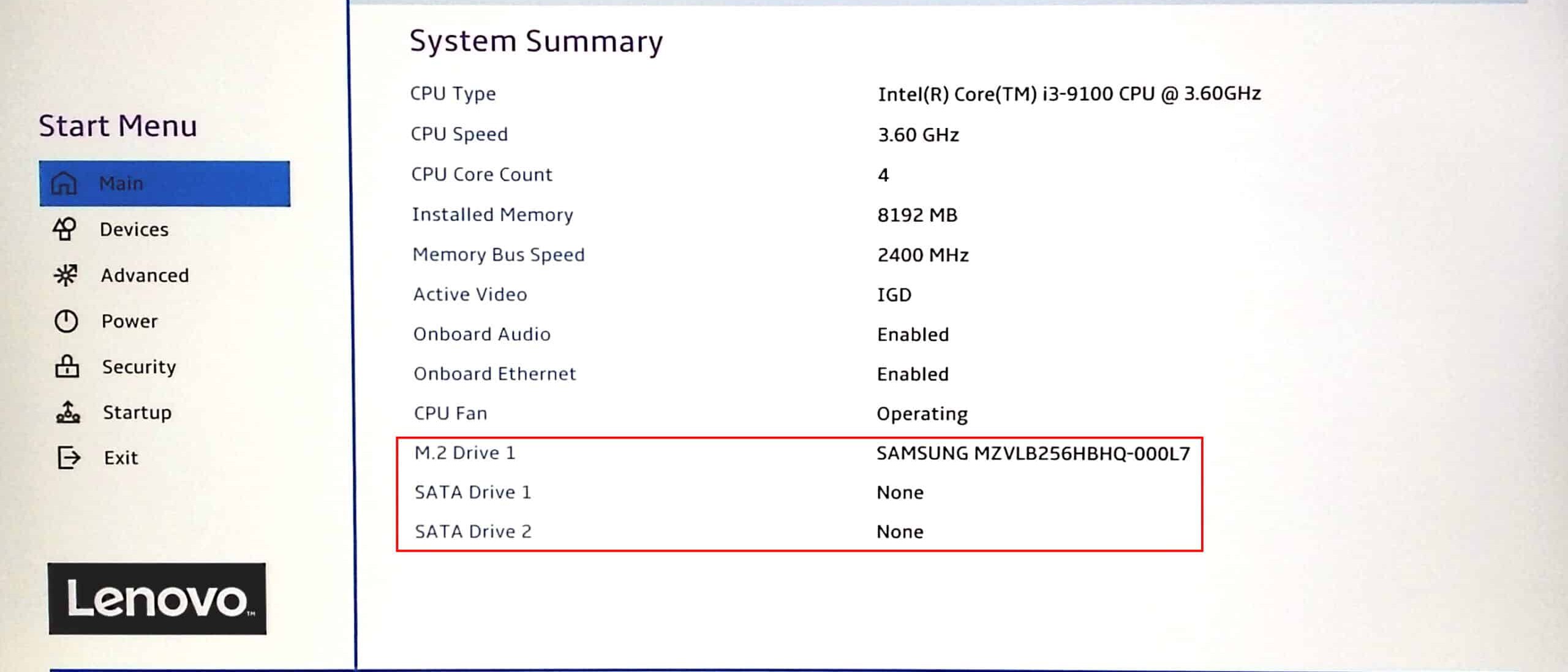Click the padlock icon beside Security

tap(67, 366)
